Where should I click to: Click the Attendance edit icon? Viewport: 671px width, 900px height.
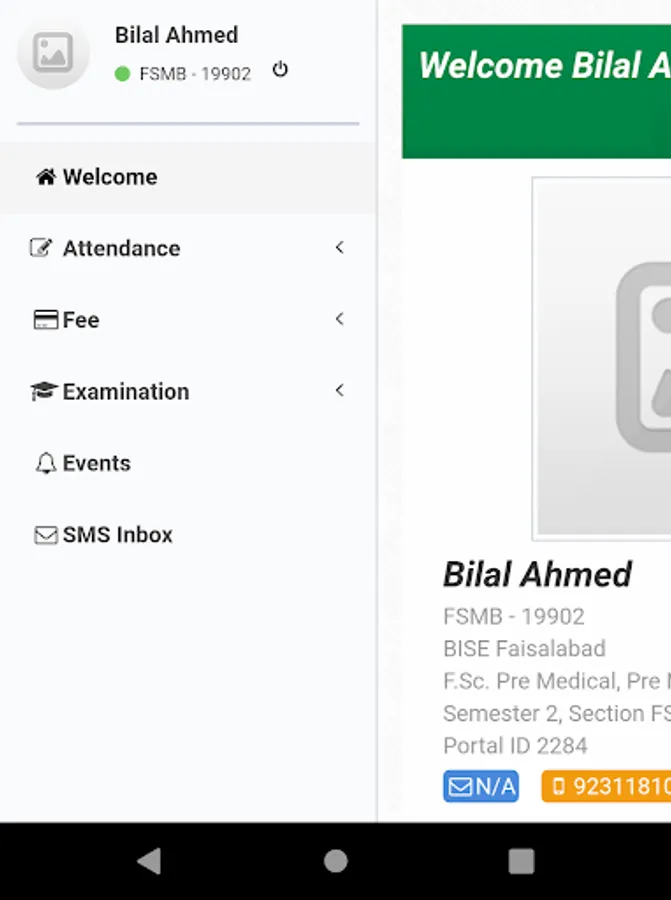coord(41,248)
